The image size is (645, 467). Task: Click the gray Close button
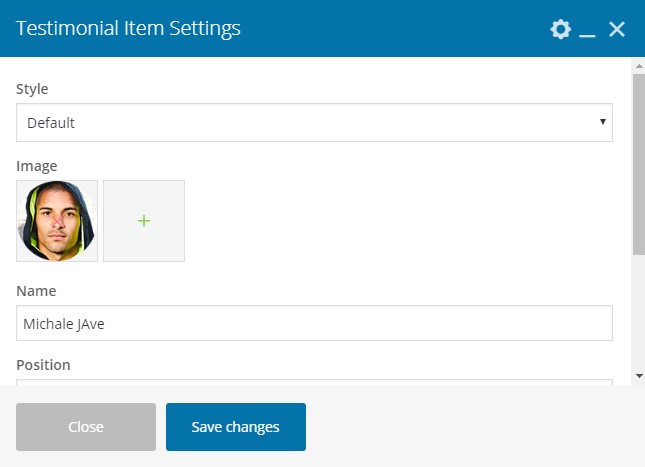pos(86,427)
